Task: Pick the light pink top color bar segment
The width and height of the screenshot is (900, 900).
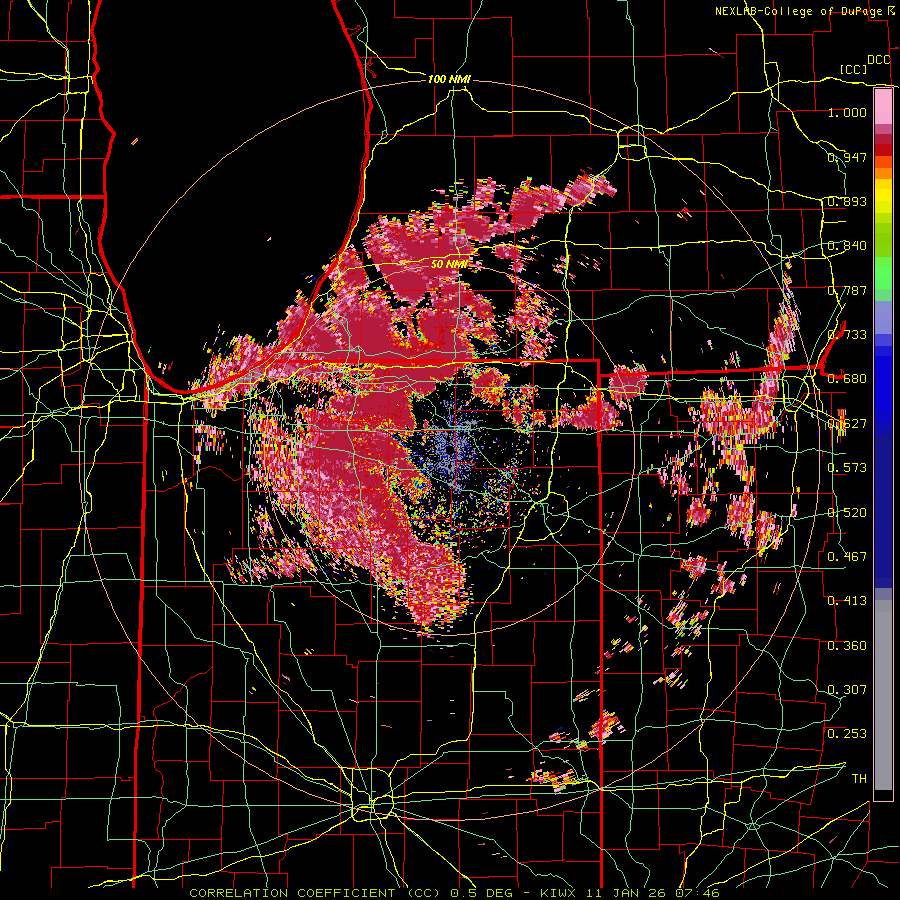Action: 883,106
